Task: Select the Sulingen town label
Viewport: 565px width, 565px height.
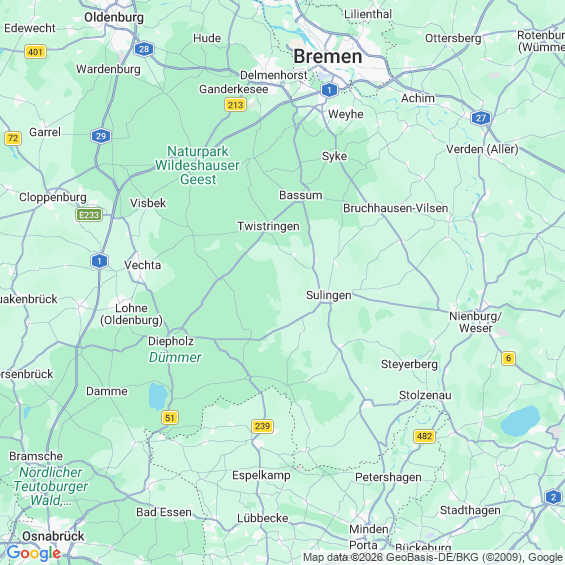Action: click(329, 295)
